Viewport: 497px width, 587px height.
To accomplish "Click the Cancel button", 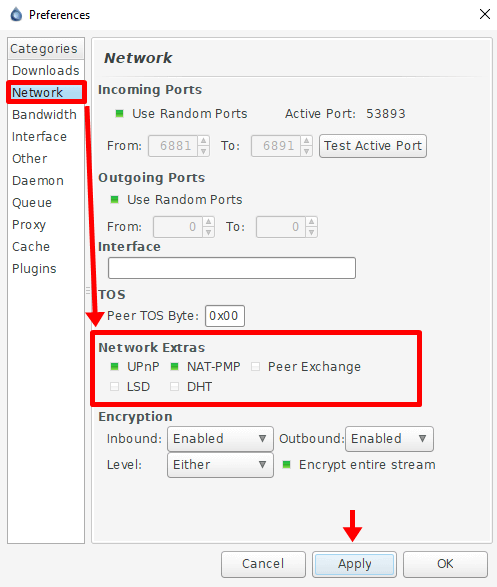I will pyautogui.click(x=263, y=564).
